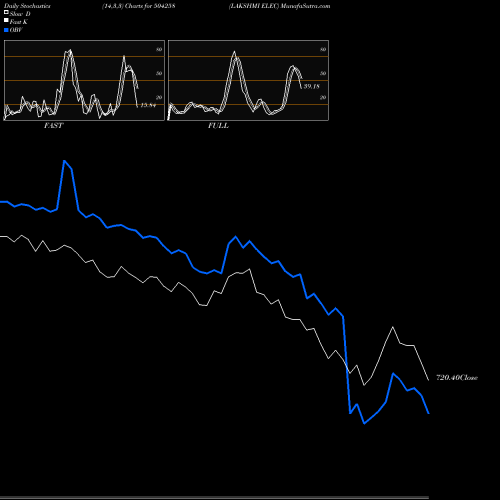Select the 'Fast K' legend label
This screenshot has width=500, height=500.
tap(19, 22)
